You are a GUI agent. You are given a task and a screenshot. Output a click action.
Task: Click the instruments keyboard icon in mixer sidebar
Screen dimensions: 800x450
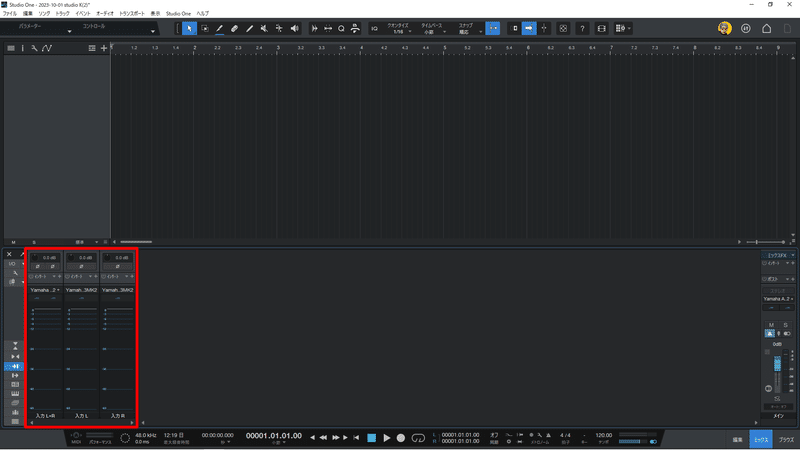[x=15, y=393]
